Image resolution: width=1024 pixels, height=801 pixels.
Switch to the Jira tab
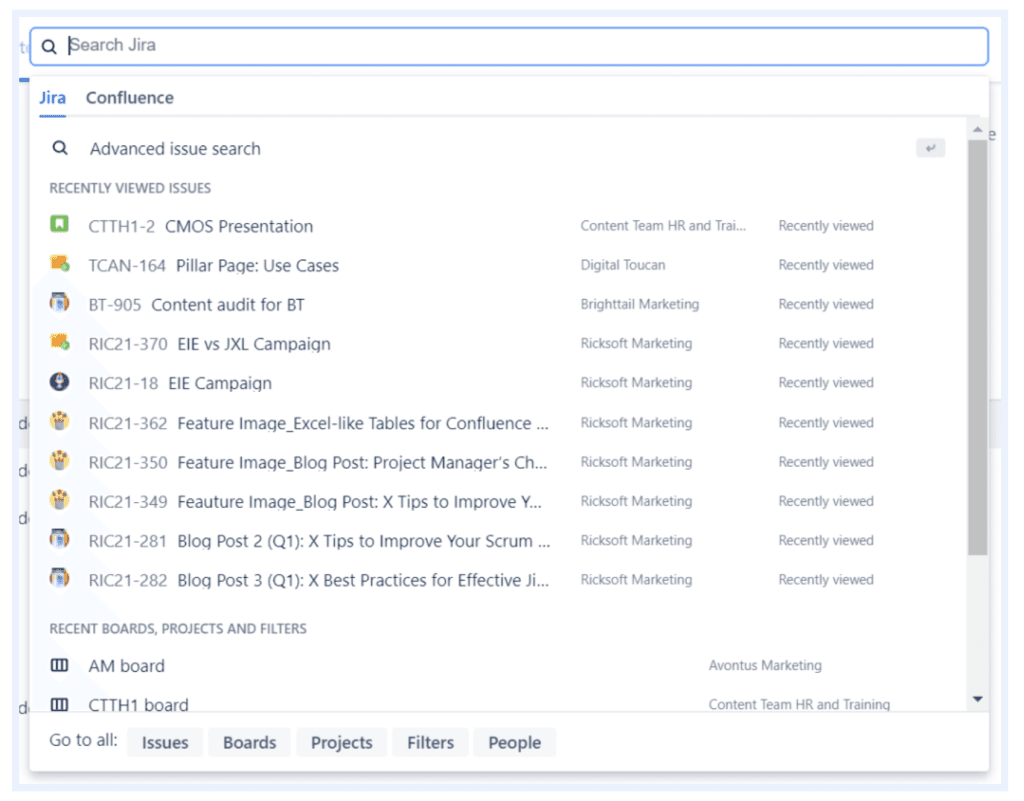click(x=52, y=98)
